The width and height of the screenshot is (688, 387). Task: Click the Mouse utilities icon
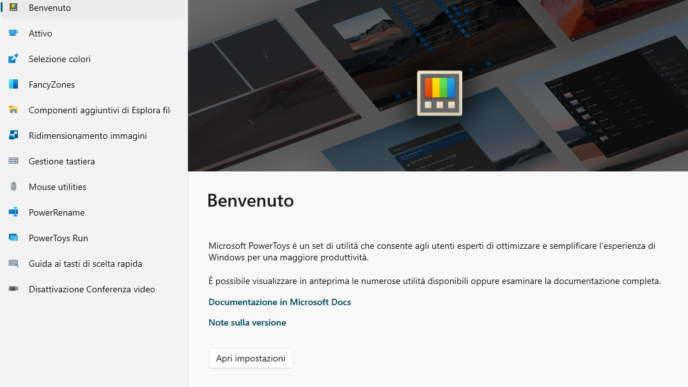click(14, 186)
